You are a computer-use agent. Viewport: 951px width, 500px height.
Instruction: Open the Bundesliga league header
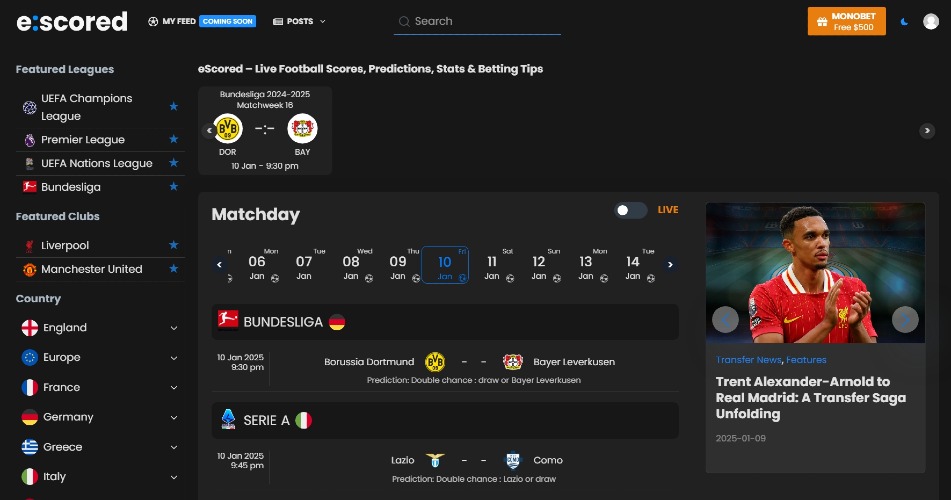tap(445, 322)
